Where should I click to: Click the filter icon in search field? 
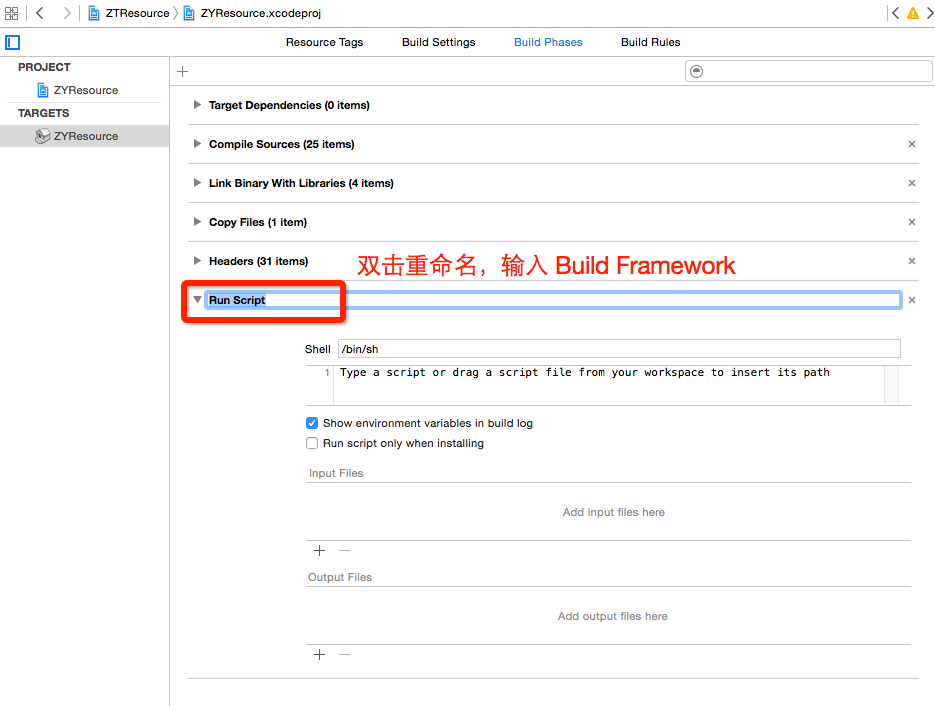(696, 72)
